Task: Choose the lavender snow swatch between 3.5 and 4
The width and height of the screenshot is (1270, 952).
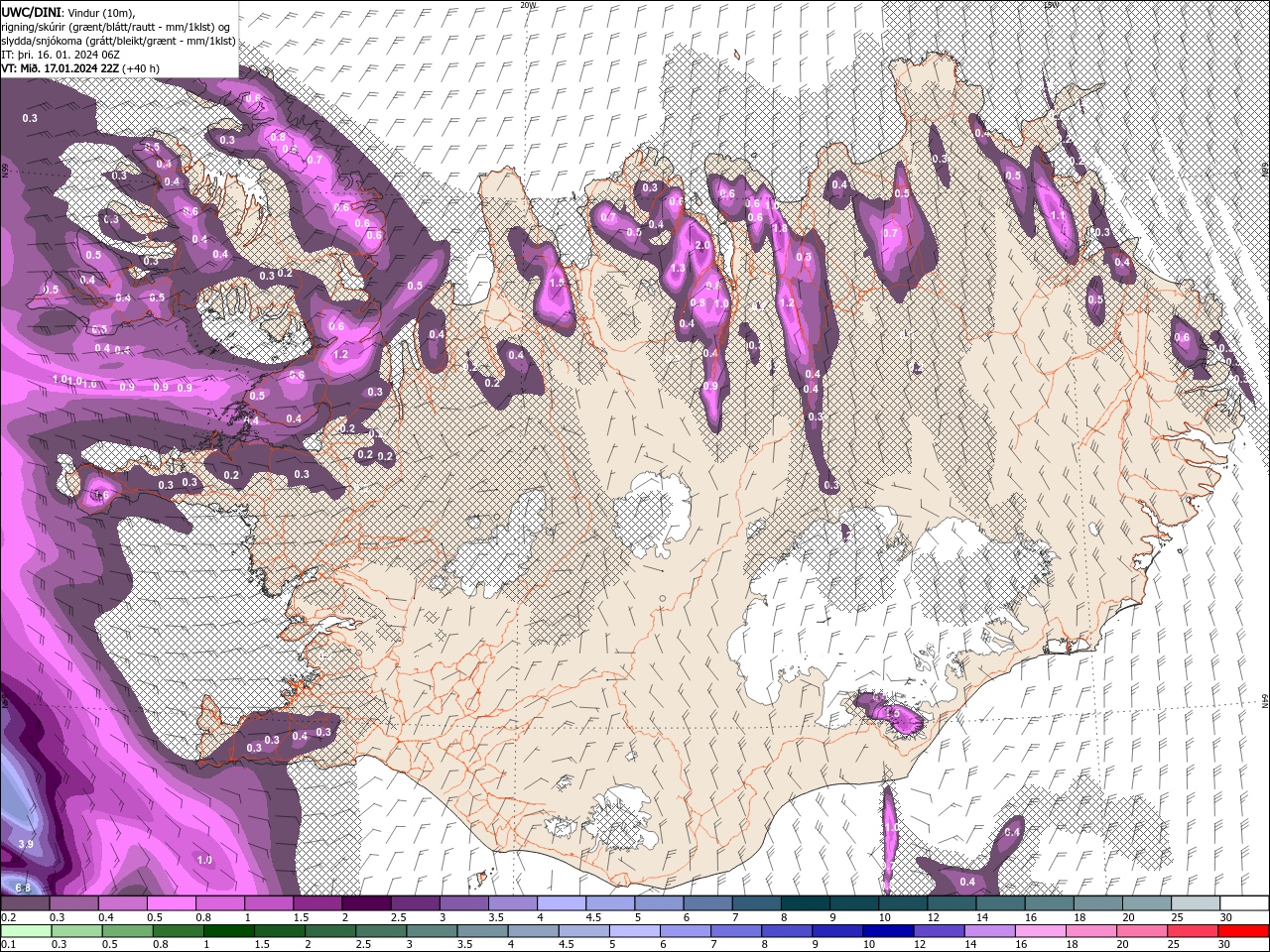Action: [512, 903]
